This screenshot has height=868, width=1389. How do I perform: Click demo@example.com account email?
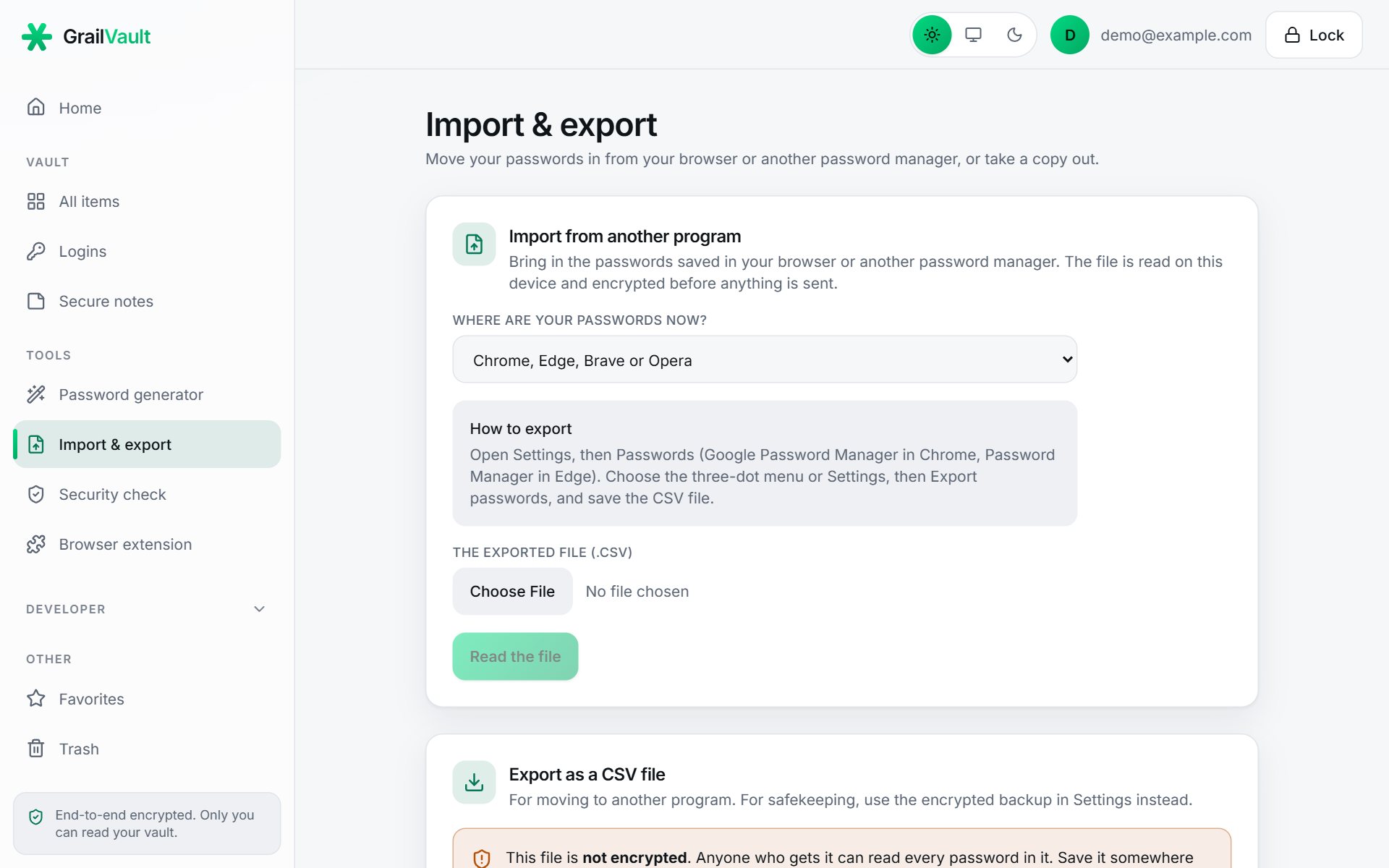(x=1176, y=35)
